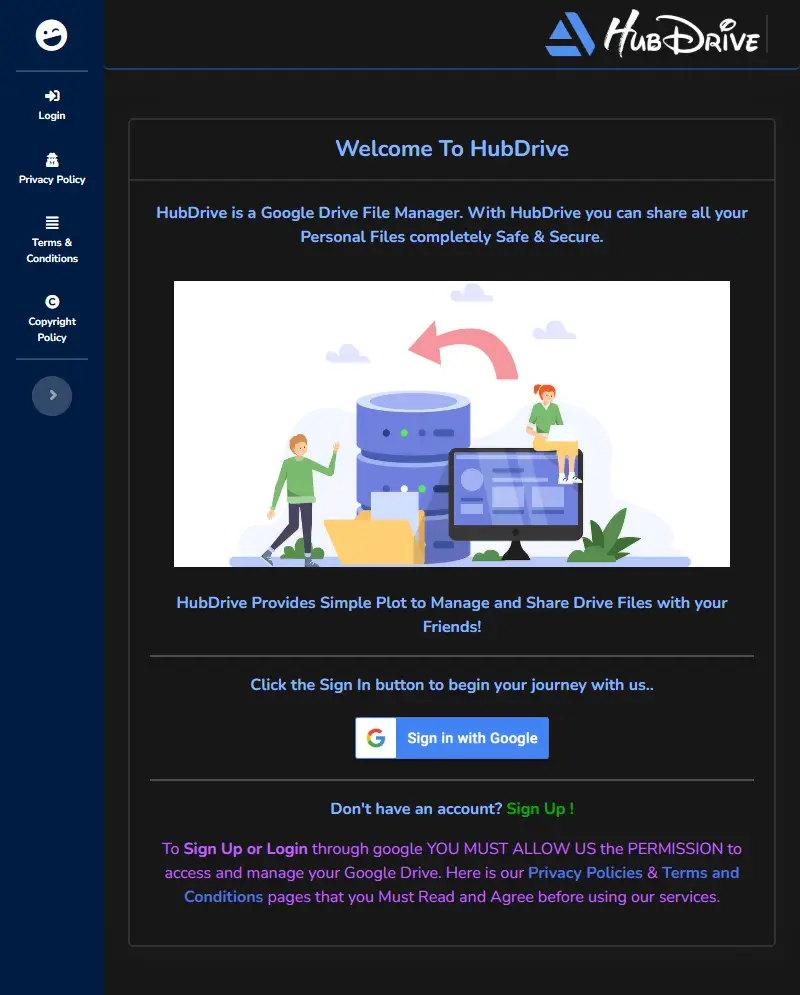This screenshot has width=800, height=995.
Task: Click the storage illustration image
Action: coord(452,424)
